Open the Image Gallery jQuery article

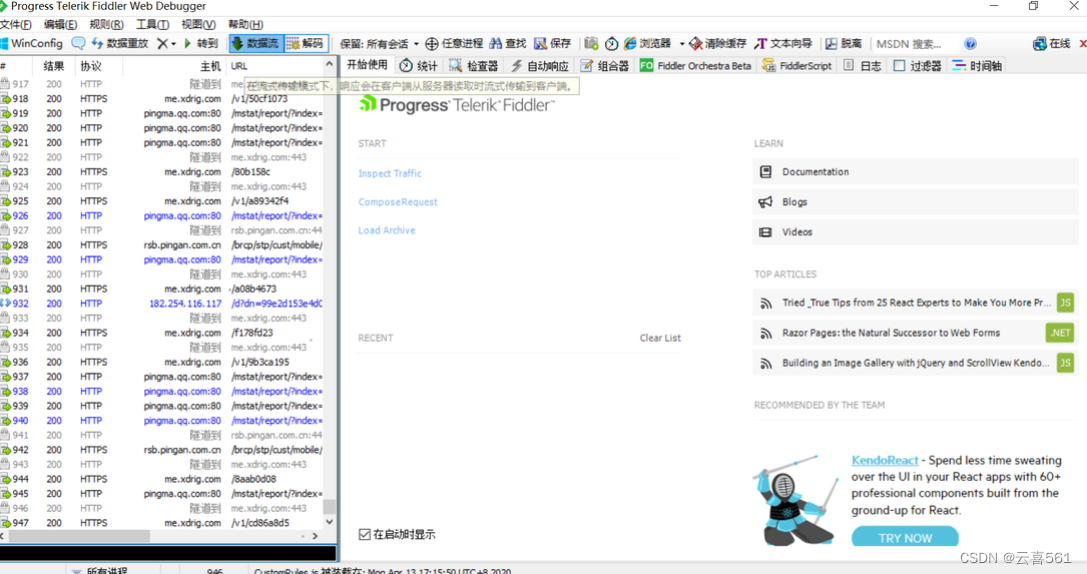coord(915,363)
